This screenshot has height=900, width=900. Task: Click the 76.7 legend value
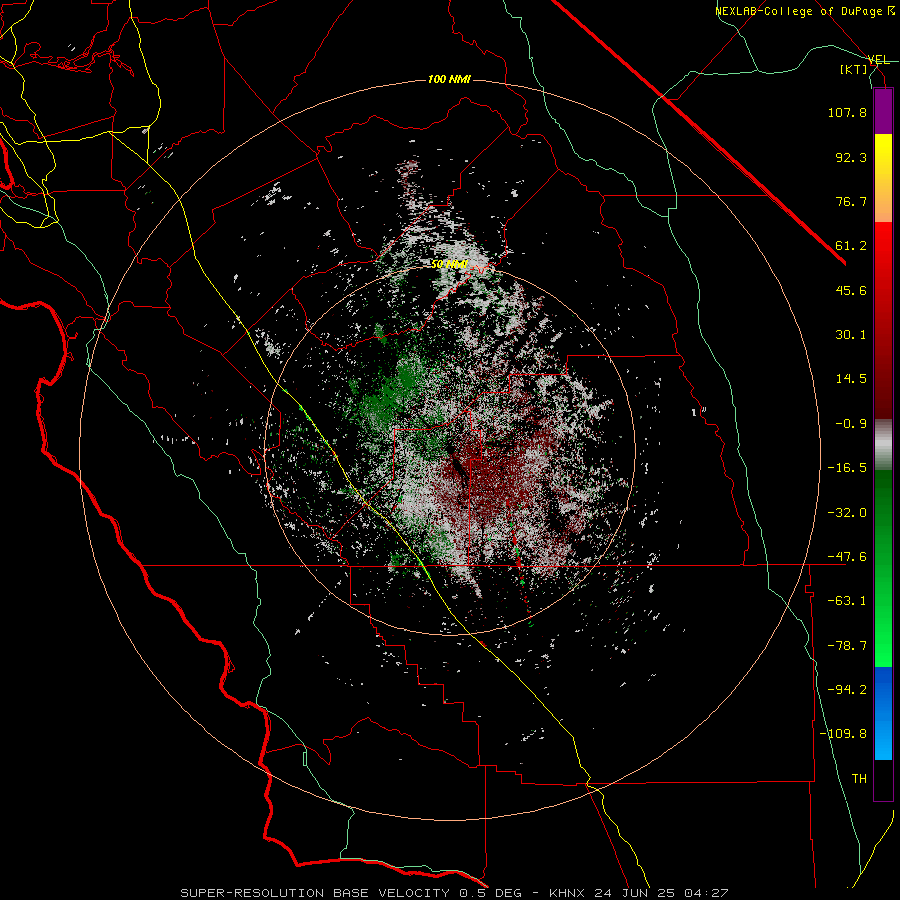(x=851, y=201)
